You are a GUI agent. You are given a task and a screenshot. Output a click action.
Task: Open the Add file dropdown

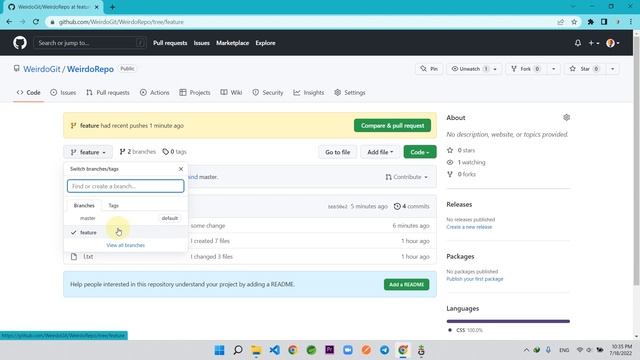pos(380,152)
